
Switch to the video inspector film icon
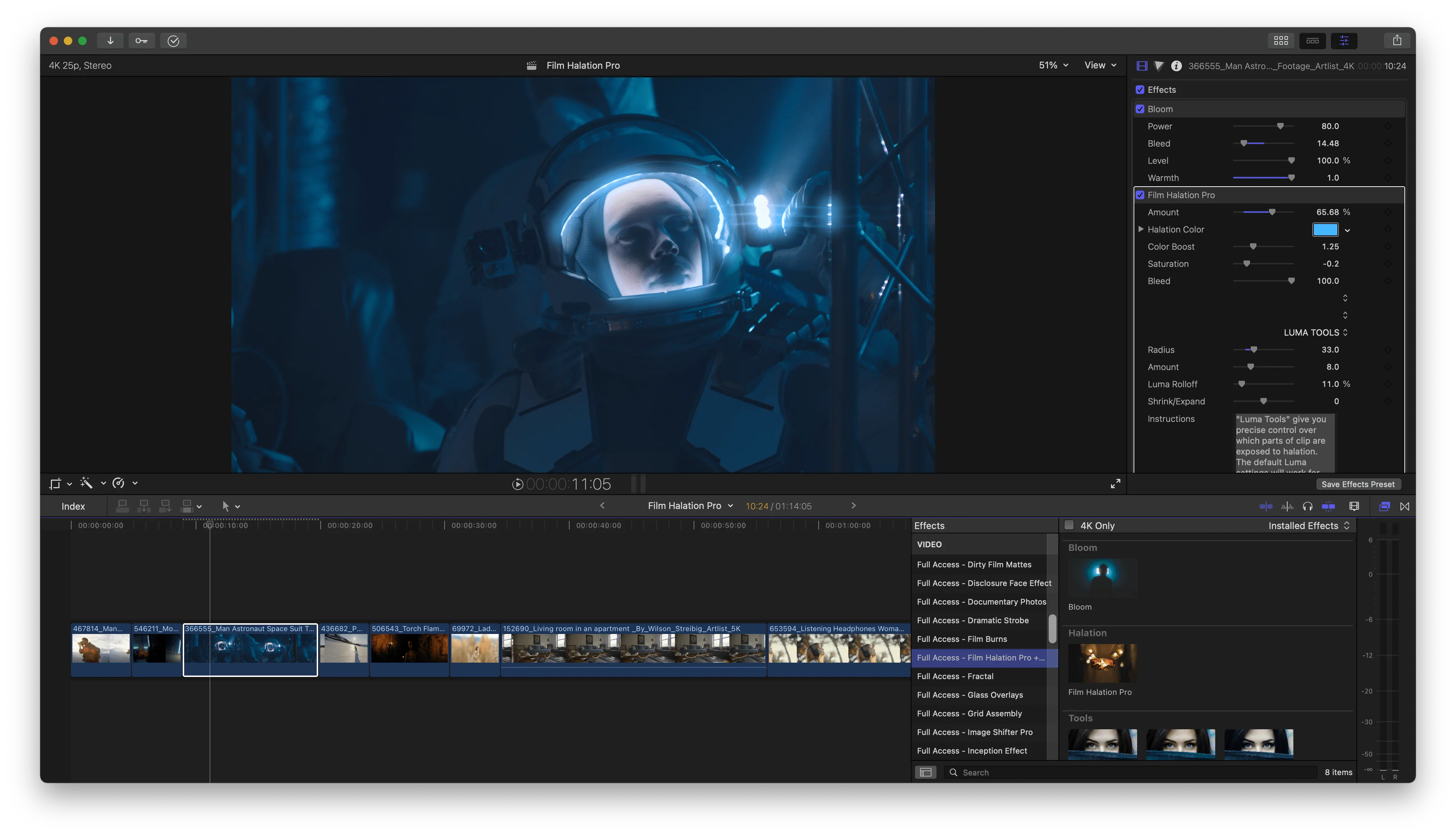pyautogui.click(x=1142, y=66)
